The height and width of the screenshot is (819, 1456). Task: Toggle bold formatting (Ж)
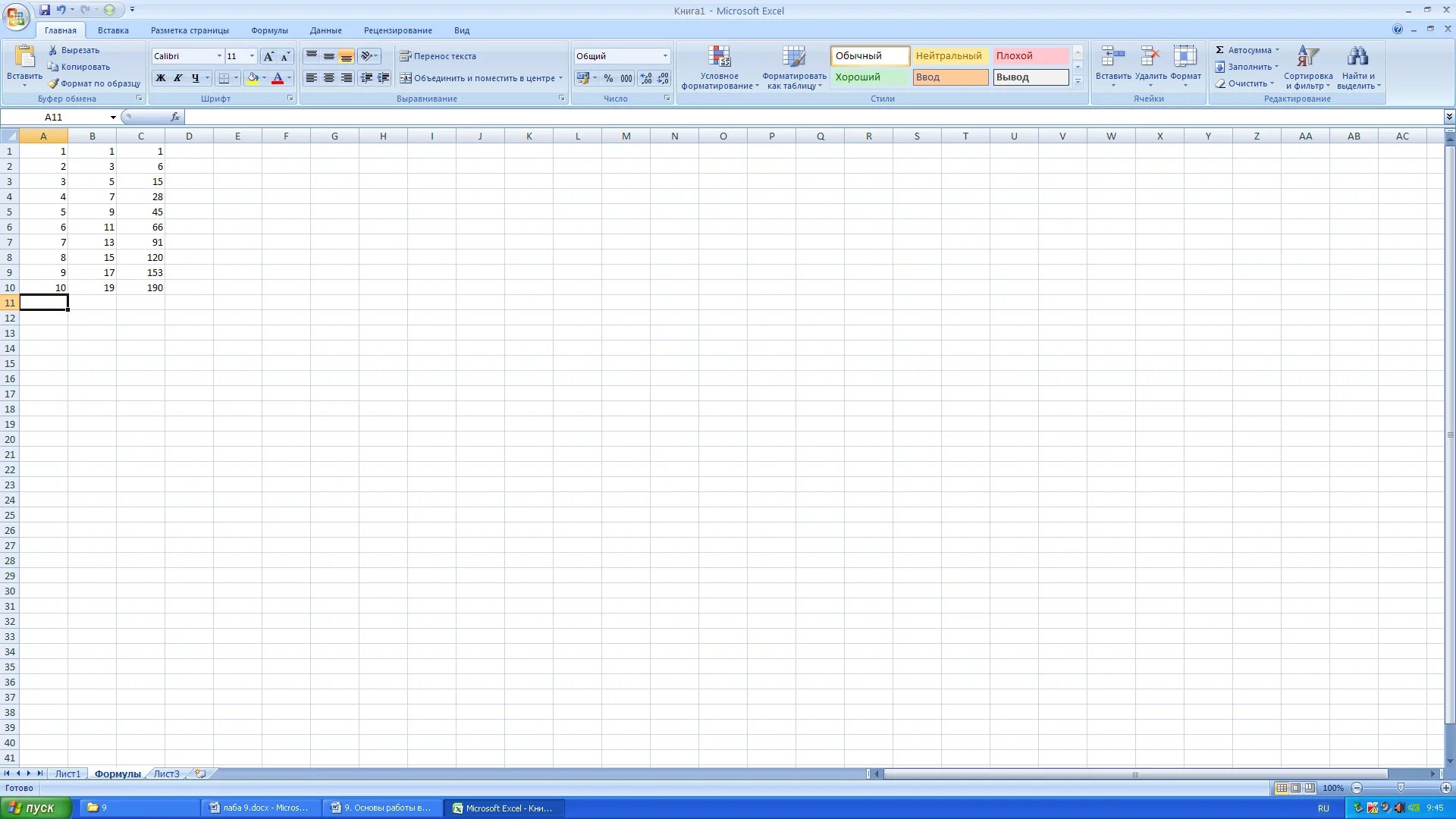point(161,78)
